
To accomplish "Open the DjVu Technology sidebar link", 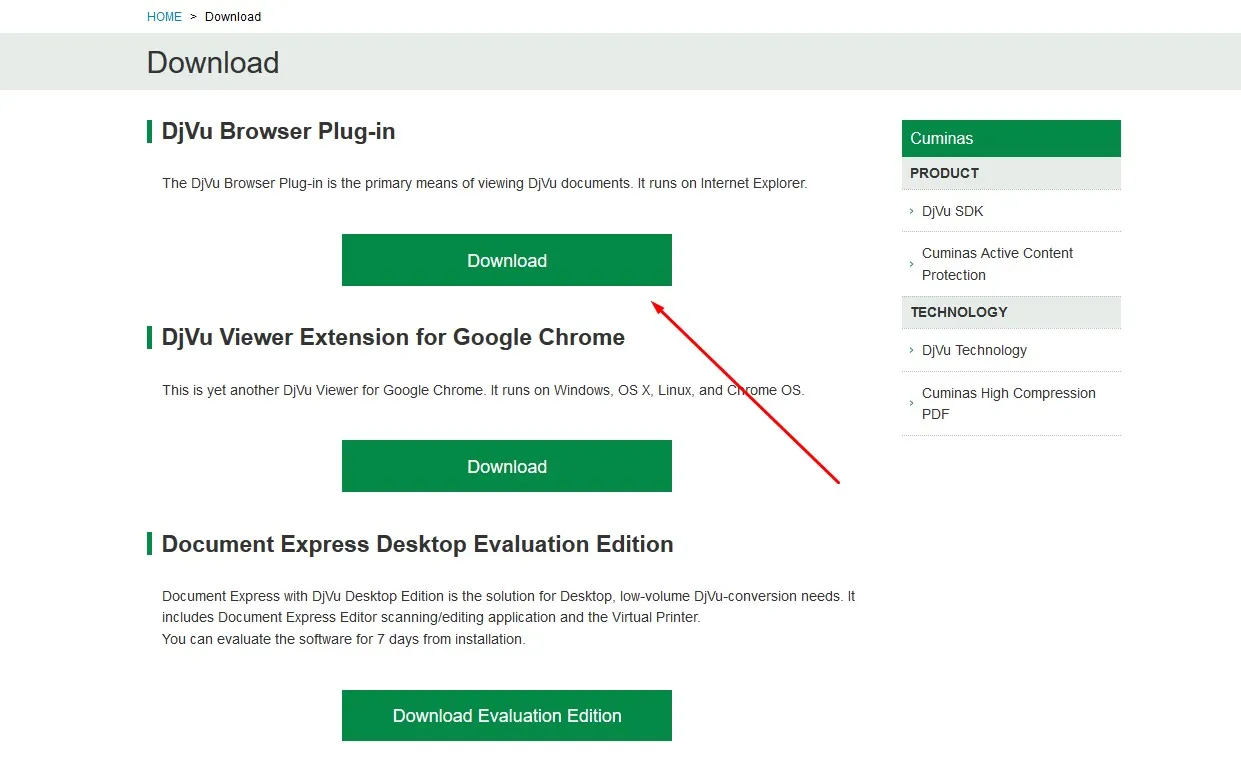I will [x=974, y=350].
